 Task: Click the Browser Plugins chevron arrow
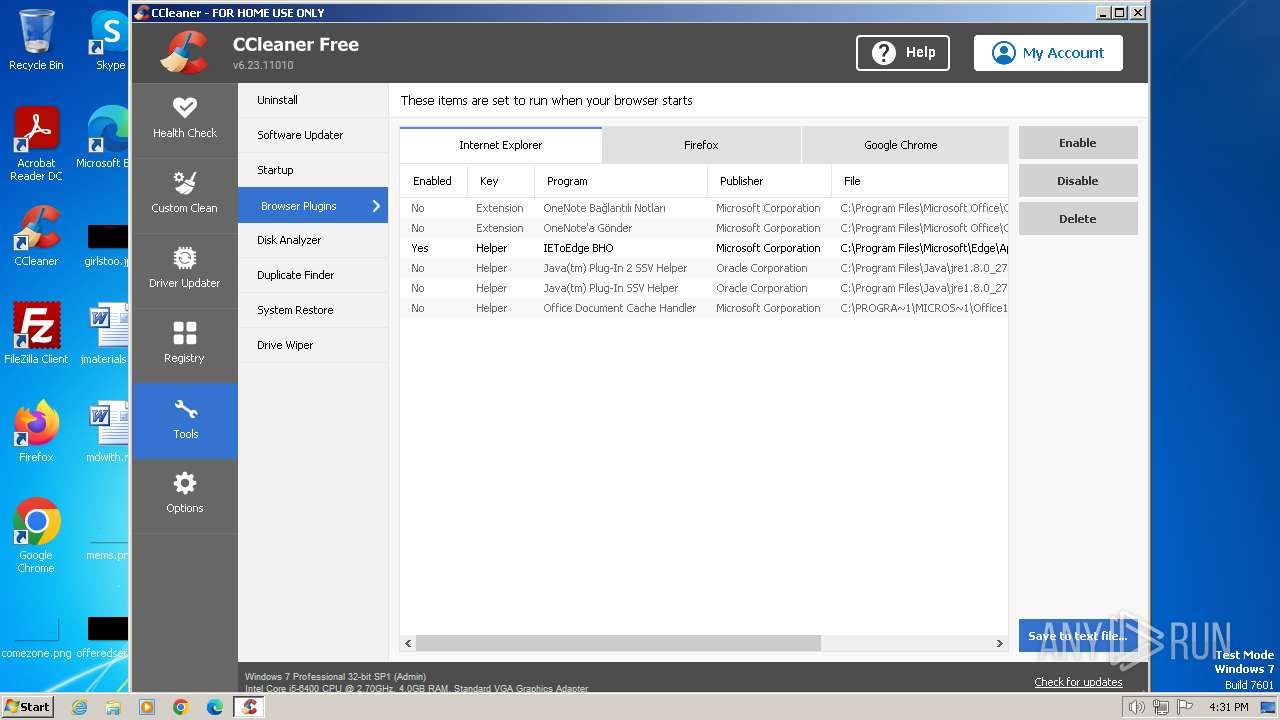pyautogui.click(x=377, y=206)
